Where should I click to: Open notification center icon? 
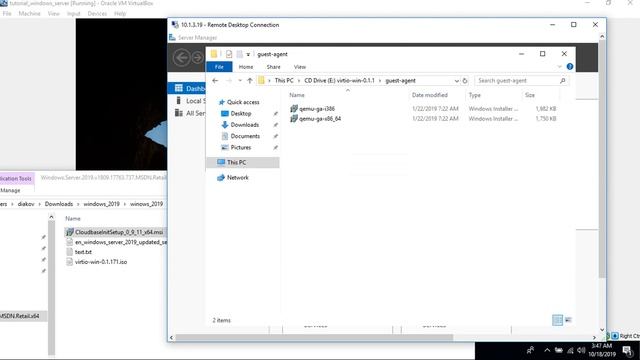[628, 350]
